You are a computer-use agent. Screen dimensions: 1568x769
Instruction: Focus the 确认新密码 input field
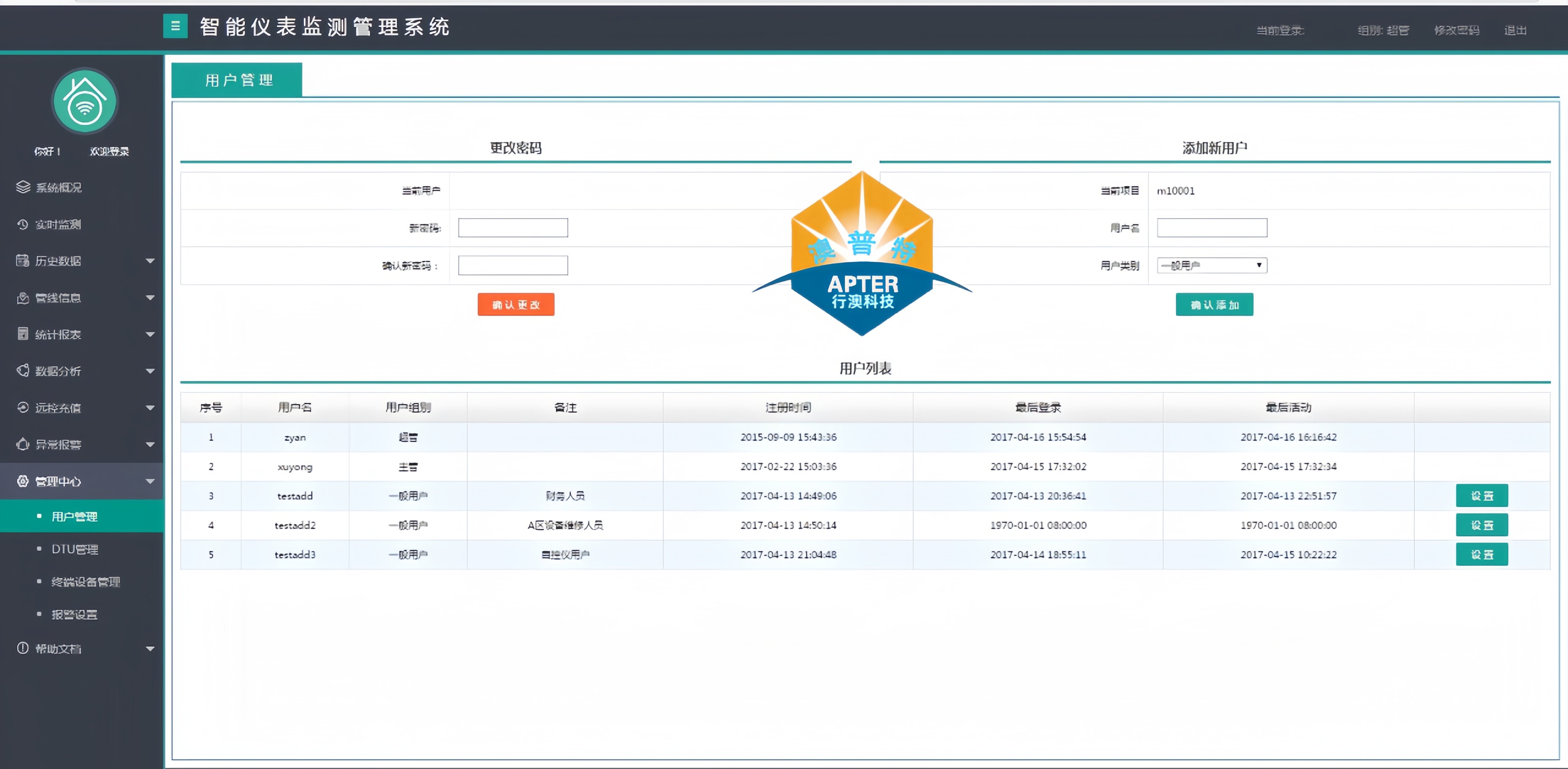[513, 265]
